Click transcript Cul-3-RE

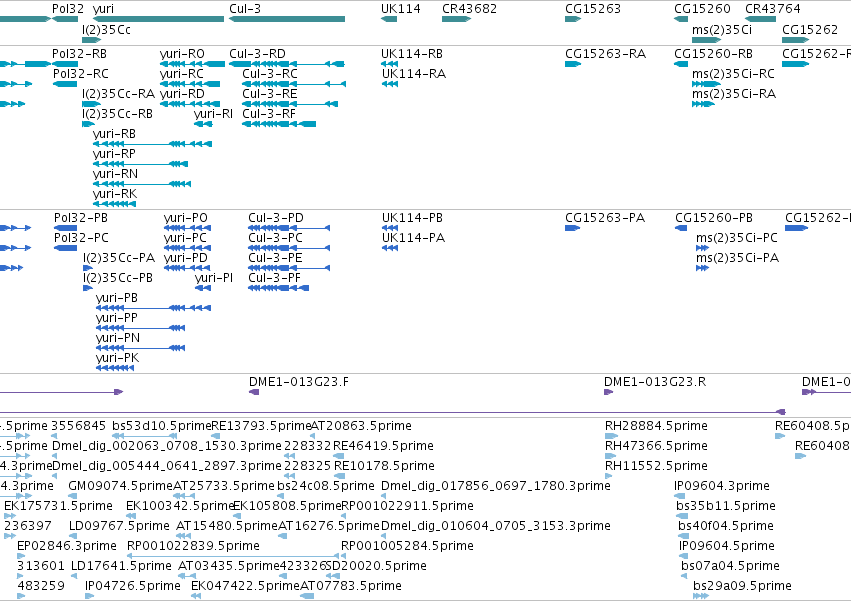pos(270,94)
